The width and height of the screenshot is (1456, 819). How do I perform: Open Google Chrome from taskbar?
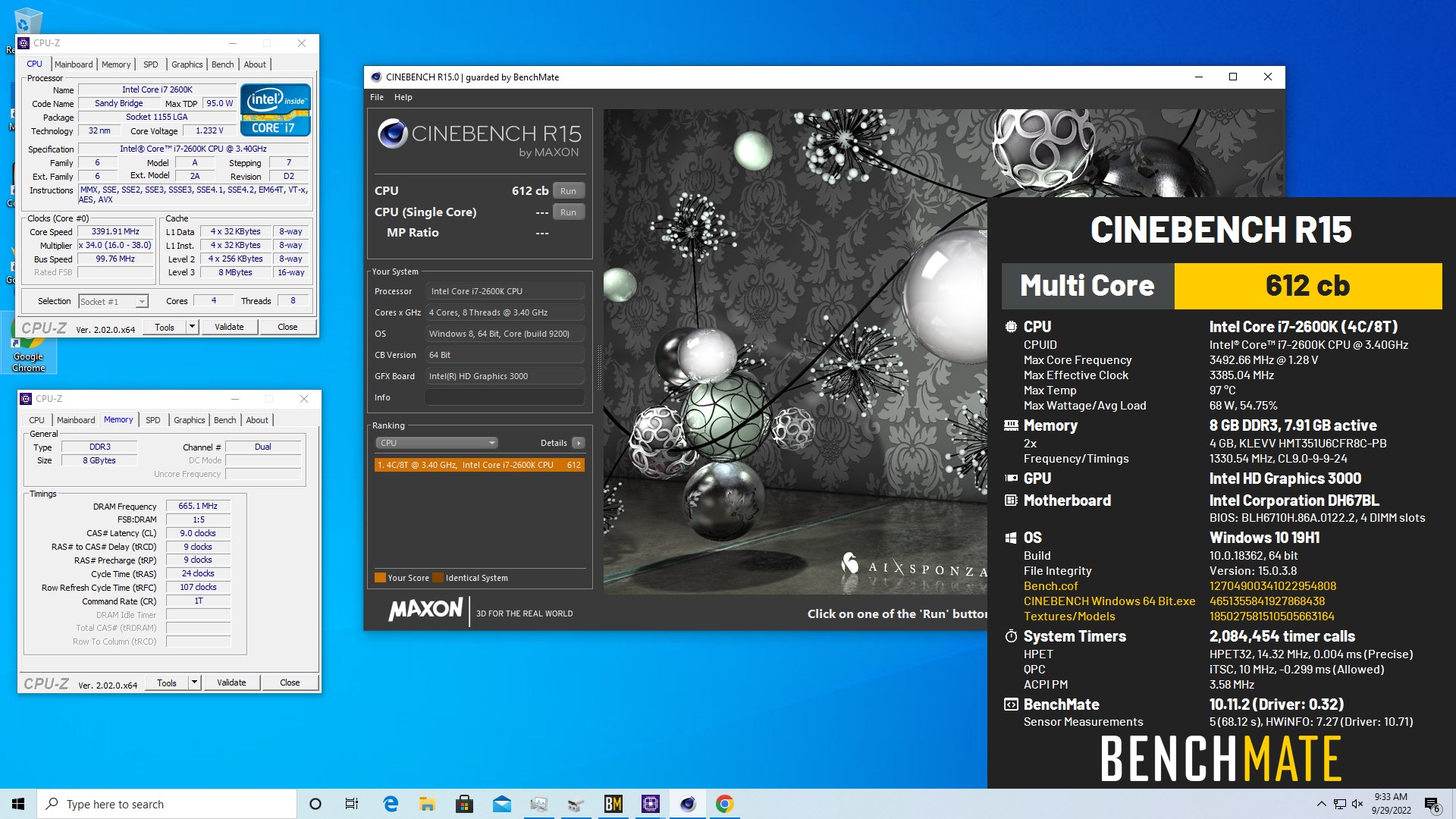coord(724,804)
